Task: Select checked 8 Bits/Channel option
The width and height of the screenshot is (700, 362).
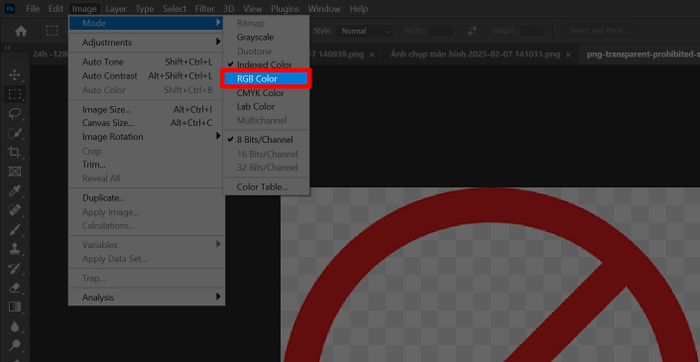Action: pyautogui.click(x=266, y=140)
